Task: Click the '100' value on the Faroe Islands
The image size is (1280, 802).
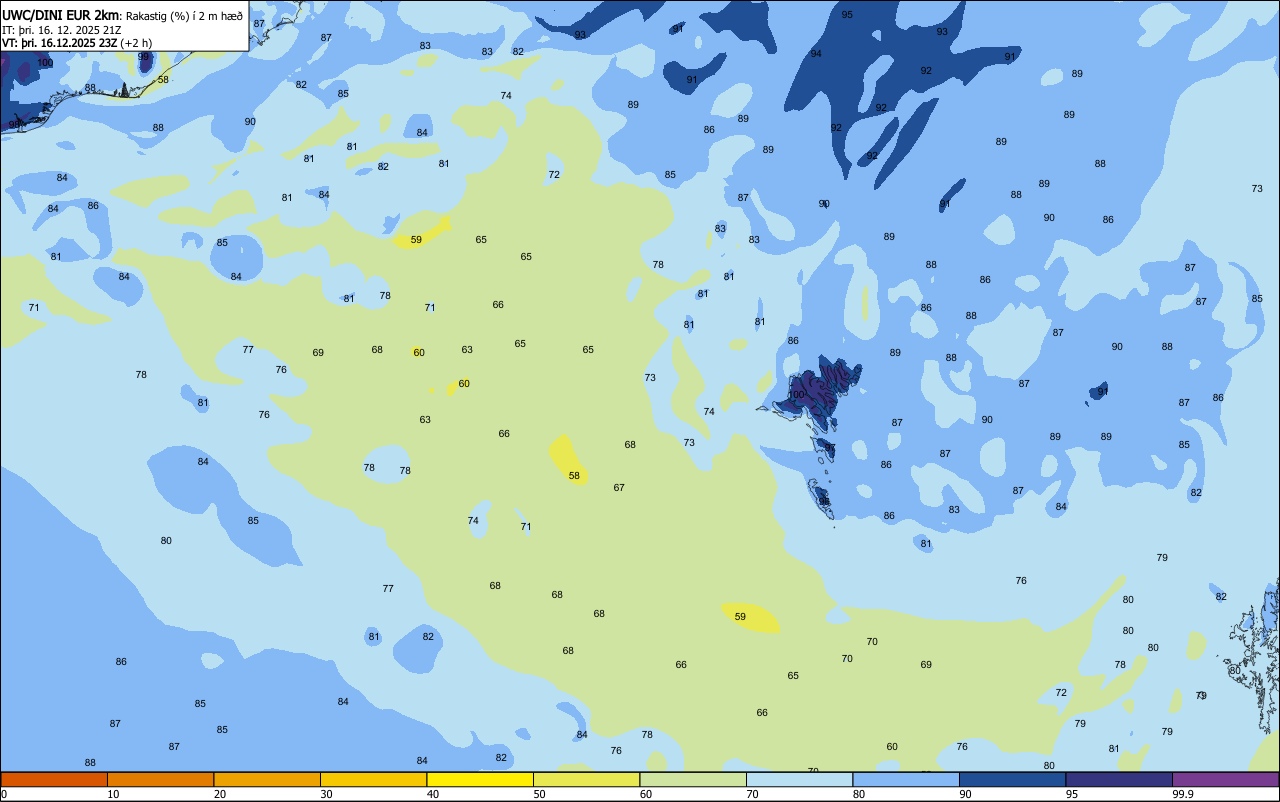Action: click(x=796, y=395)
